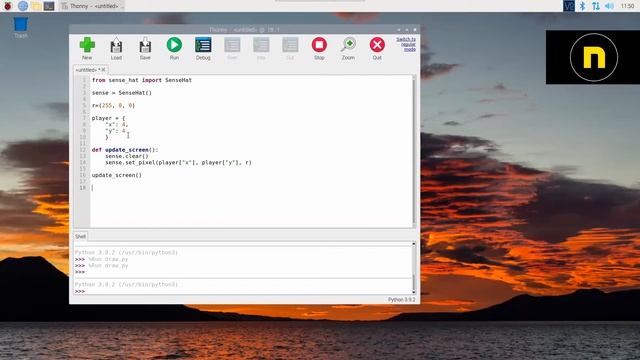The width and height of the screenshot is (640, 360).
Task: Create a new file with New button
Action: pos(87,48)
